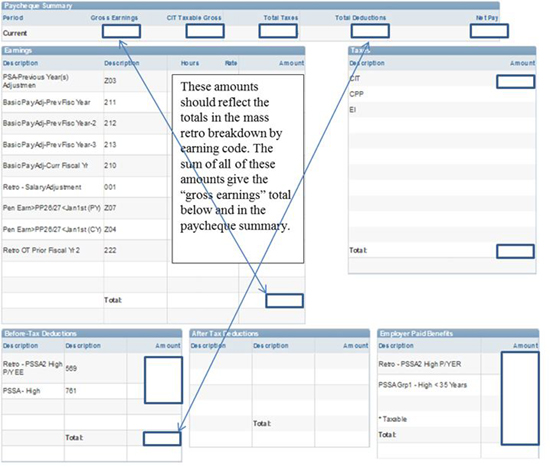Click the Employer Paid Benefits section header
The height and width of the screenshot is (467, 550).
click(458, 333)
